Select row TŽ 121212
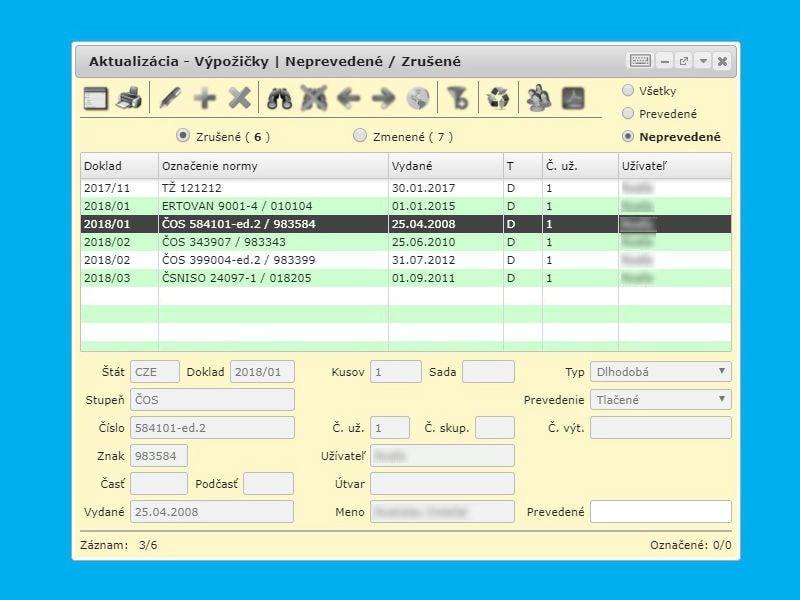The height and width of the screenshot is (600, 800). point(406,188)
